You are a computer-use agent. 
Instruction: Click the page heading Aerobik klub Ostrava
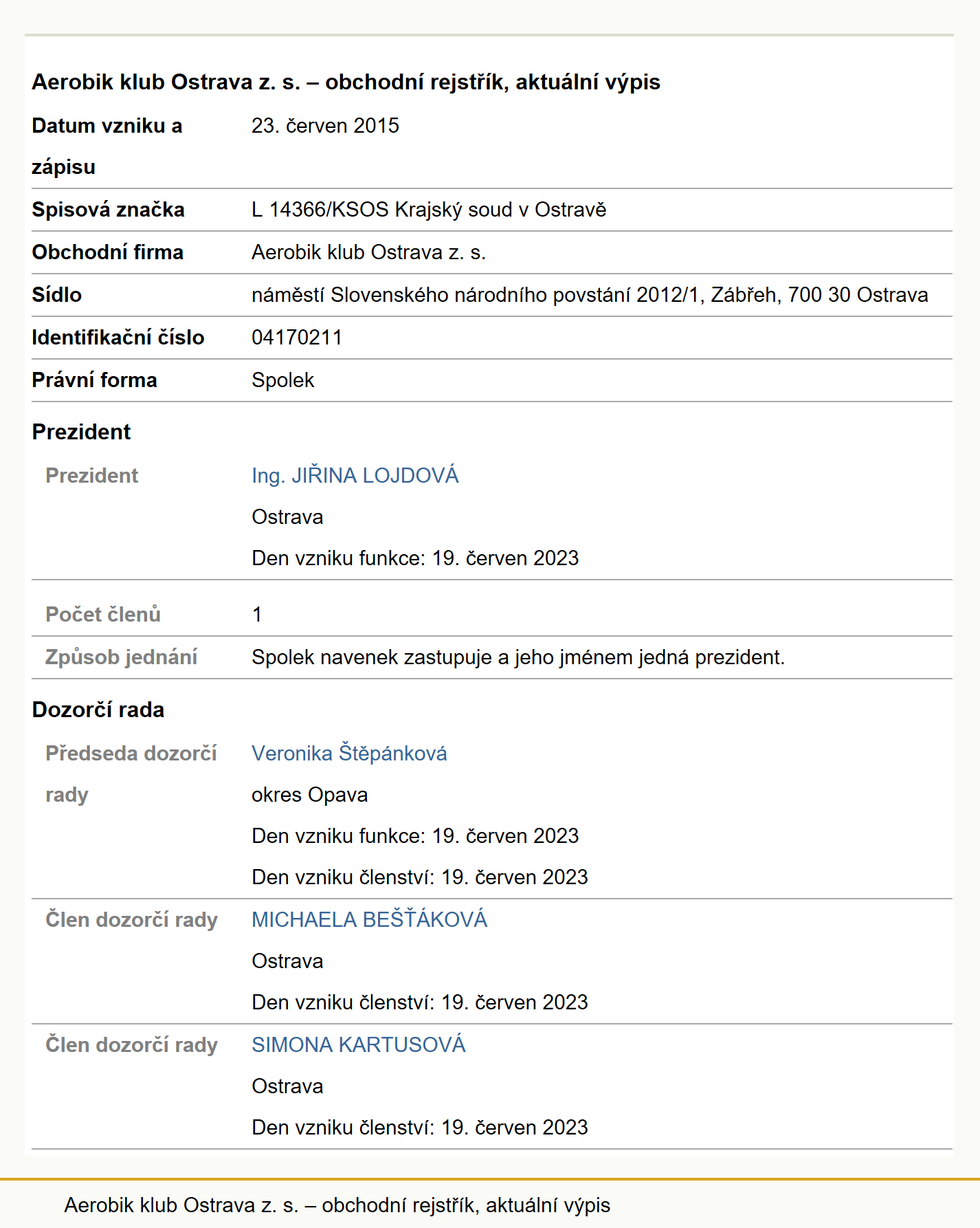(346, 82)
